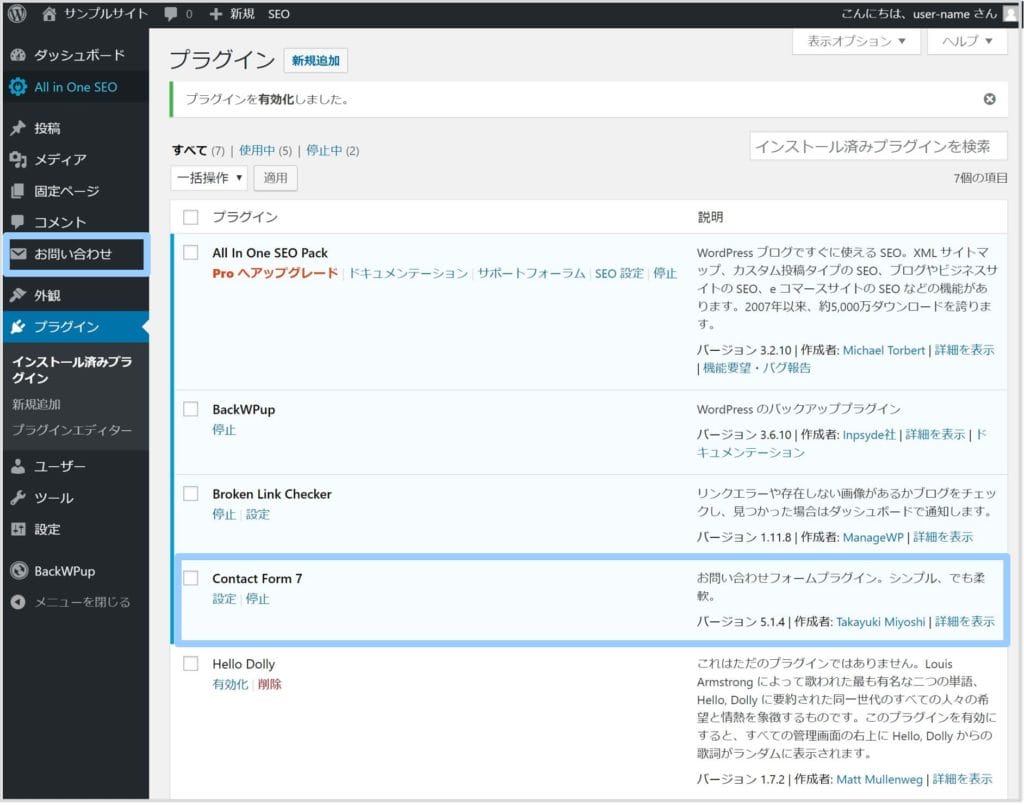Dismiss the プラグインを有効化しました notice
Viewport: 1024px width, 805px height.
tap(989, 99)
